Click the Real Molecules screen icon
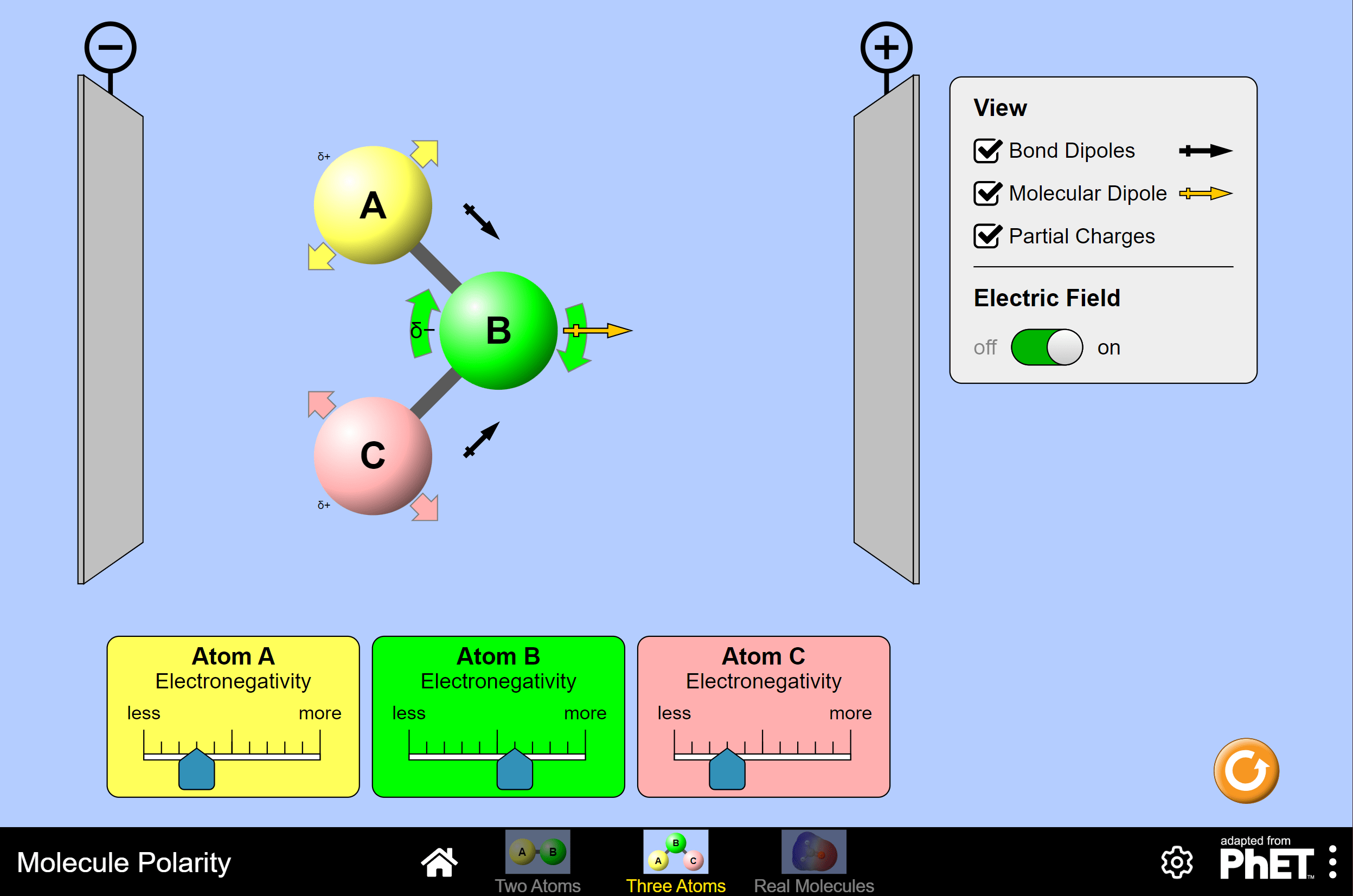This screenshot has width=1353, height=896. [x=813, y=852]
